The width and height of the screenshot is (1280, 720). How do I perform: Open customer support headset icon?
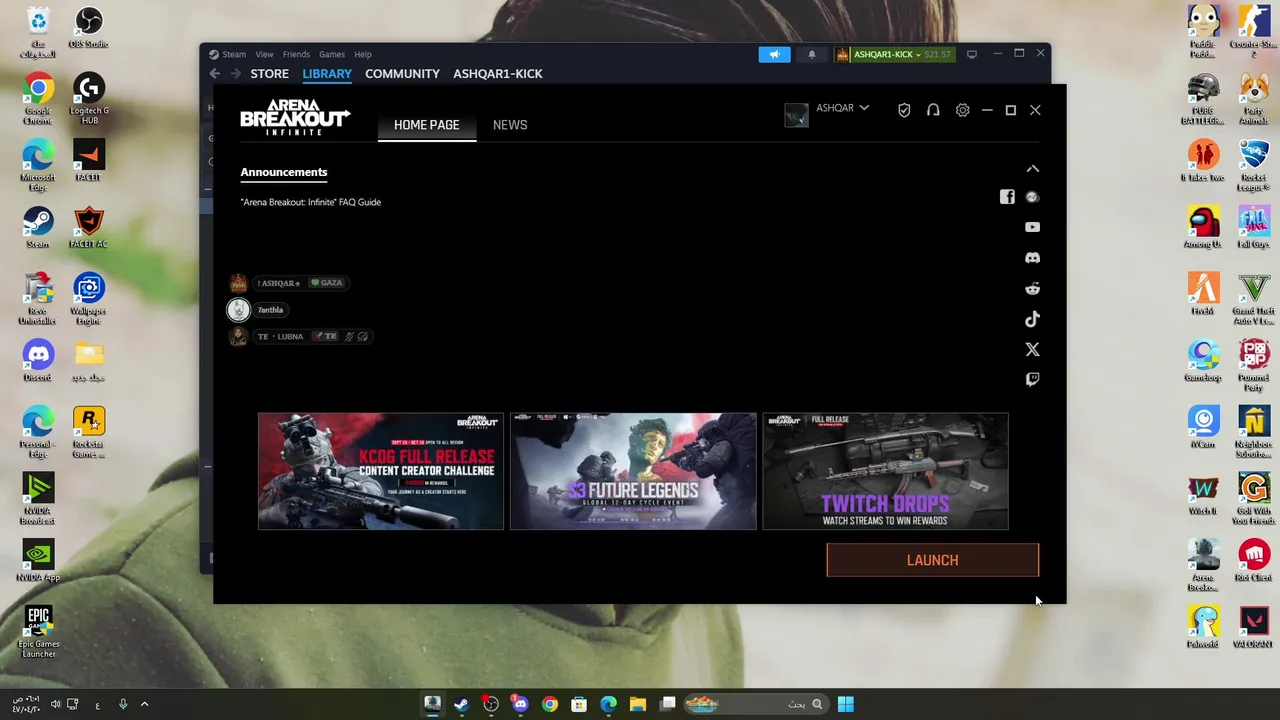[933, 110]
